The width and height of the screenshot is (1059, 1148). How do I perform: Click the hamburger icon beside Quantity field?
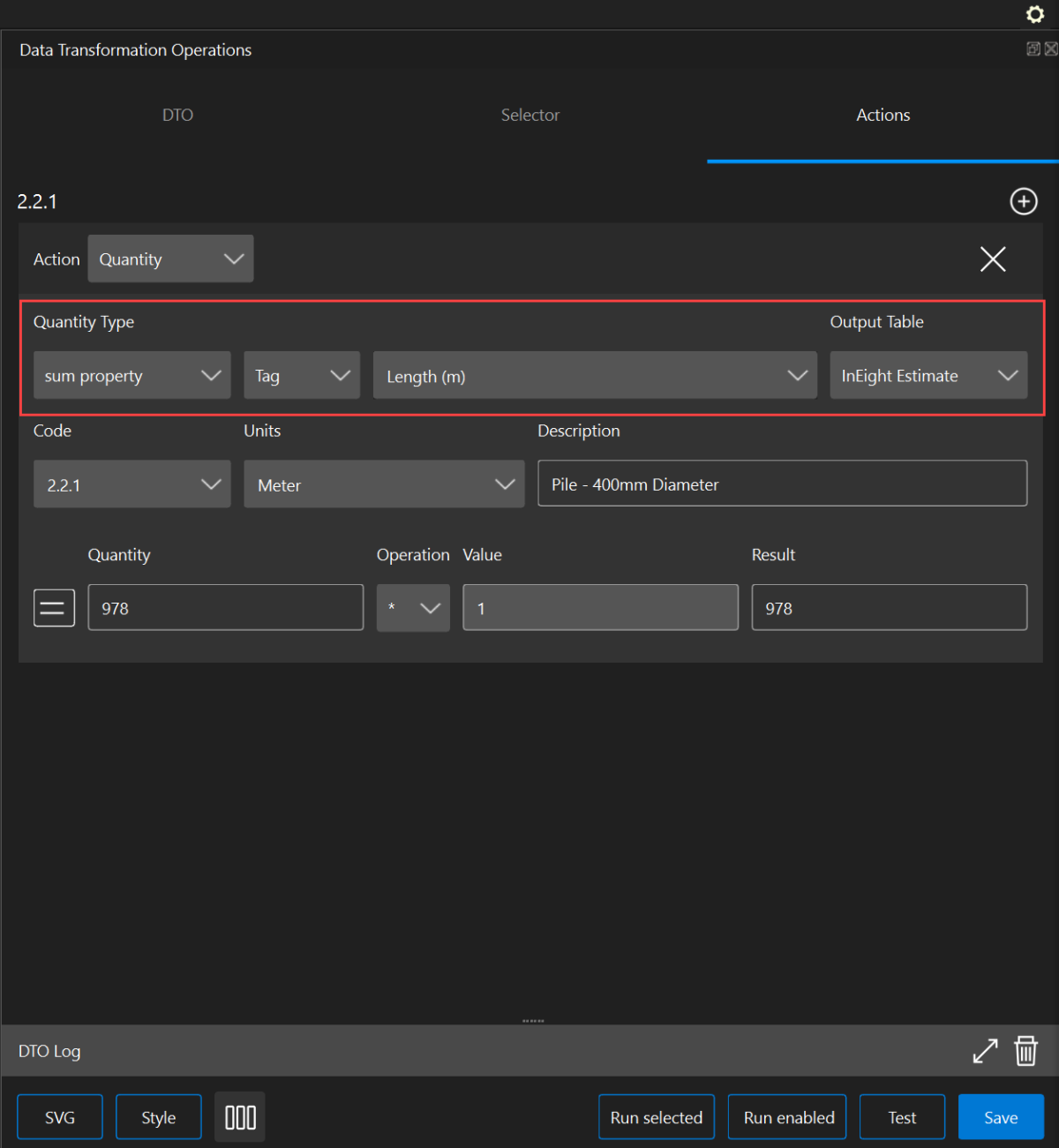pos(54,608)
